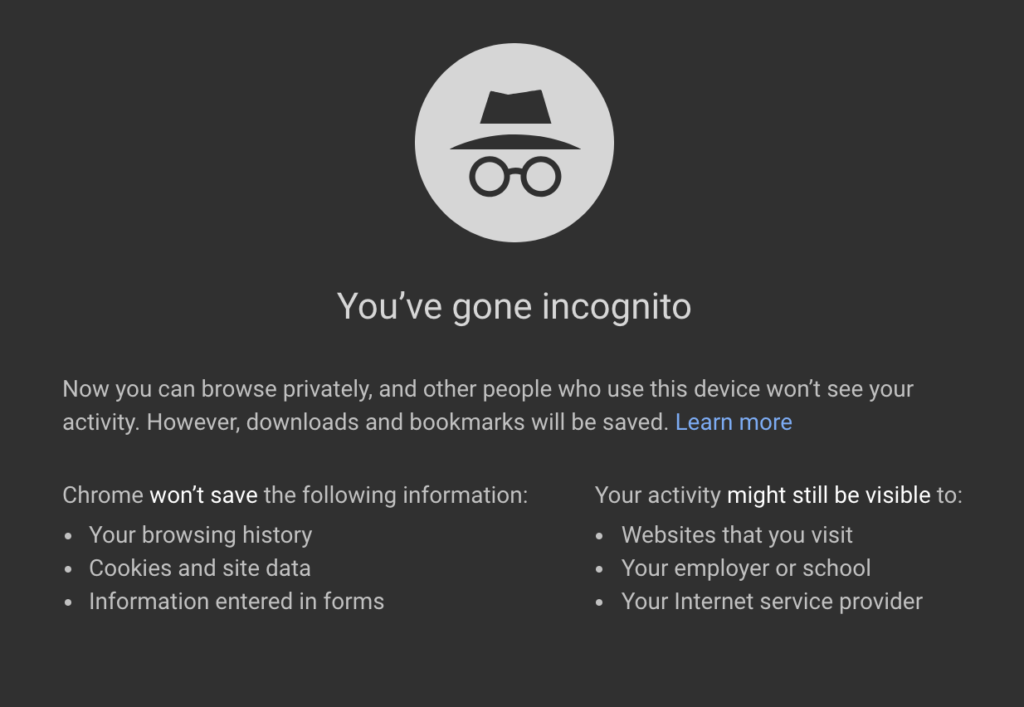Screen dimensions: 1024x707
Task: Click the glasses in the incognito logo
Action: tap(514, 176)
